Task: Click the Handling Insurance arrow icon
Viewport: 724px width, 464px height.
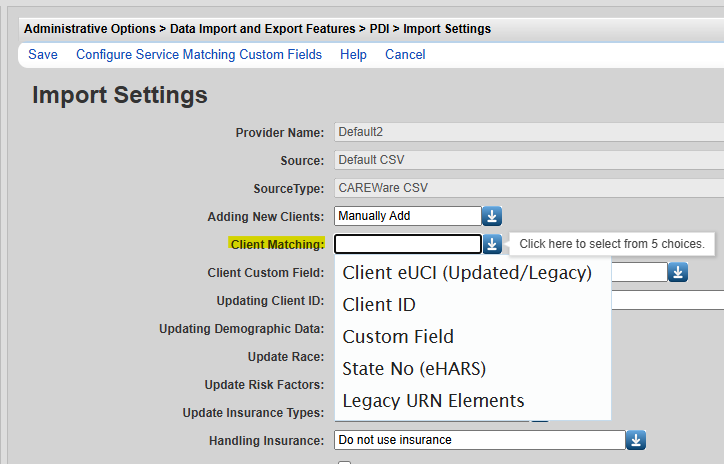Action: [x=636, y=440]
